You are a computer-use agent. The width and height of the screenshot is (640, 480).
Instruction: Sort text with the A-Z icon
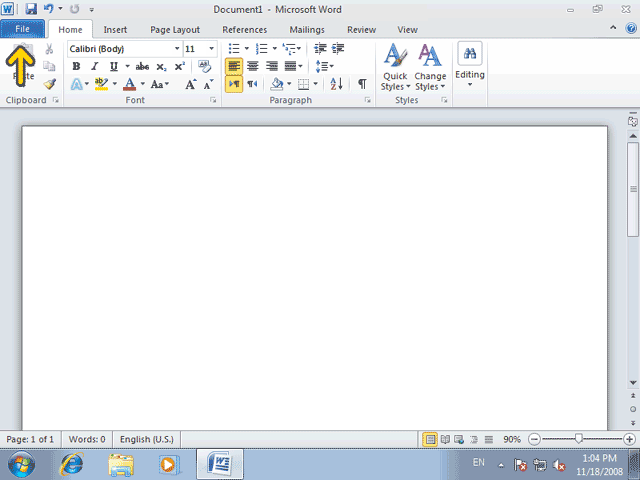click(336, 84)
